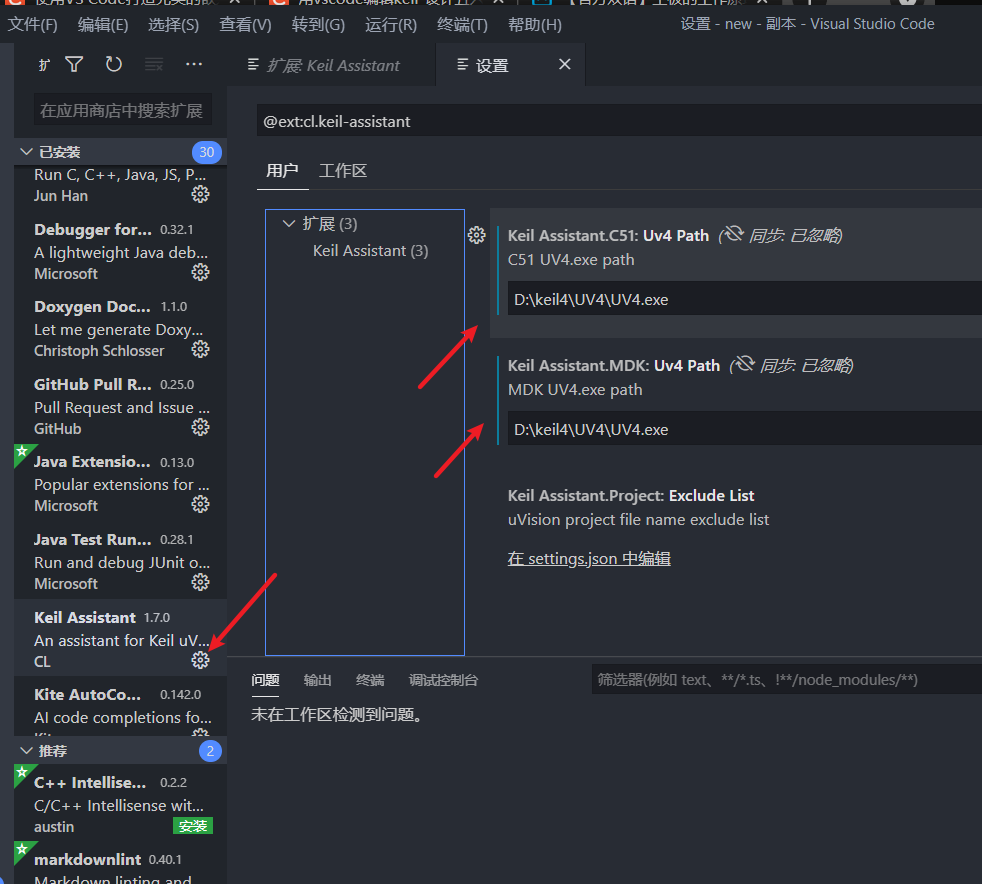
Task: Click the settings gear beside C51 Uv4 Path
Action: 477,235
